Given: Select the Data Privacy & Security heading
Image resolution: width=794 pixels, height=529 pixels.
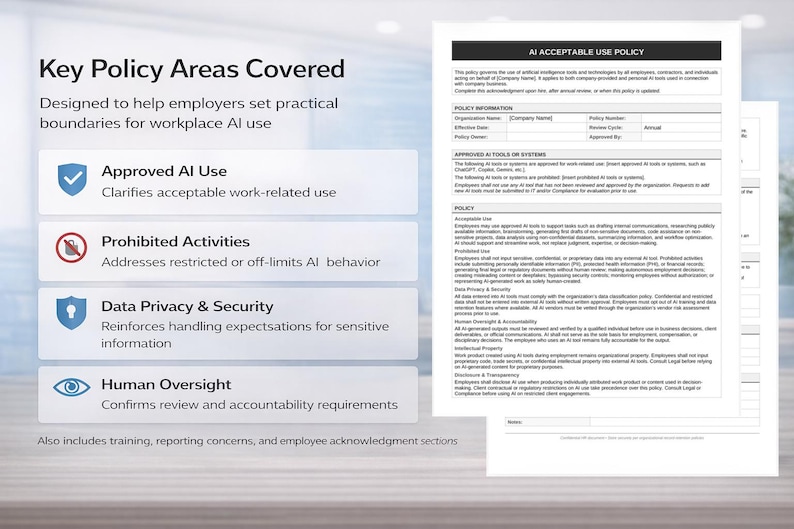Looking at the screenshot, I should pyautogui.click(x=187, y=306).
